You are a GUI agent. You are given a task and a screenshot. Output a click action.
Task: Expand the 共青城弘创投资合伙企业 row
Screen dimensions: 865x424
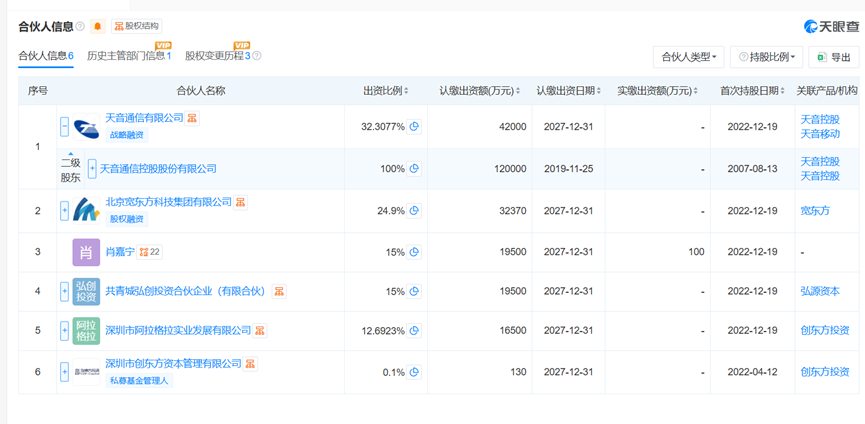point(65,291)
